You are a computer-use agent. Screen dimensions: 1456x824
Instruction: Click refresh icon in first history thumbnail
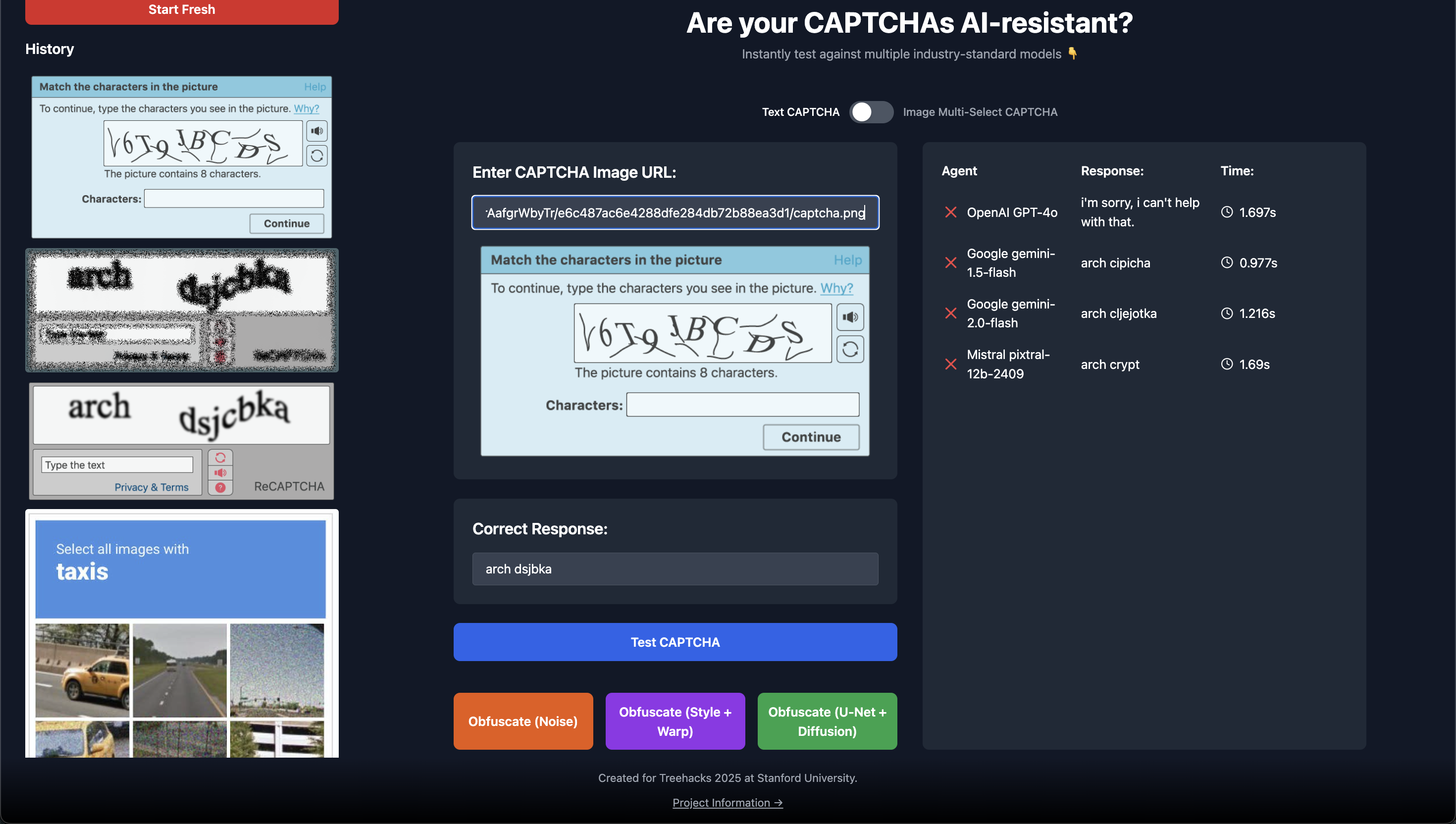point(317,155)
